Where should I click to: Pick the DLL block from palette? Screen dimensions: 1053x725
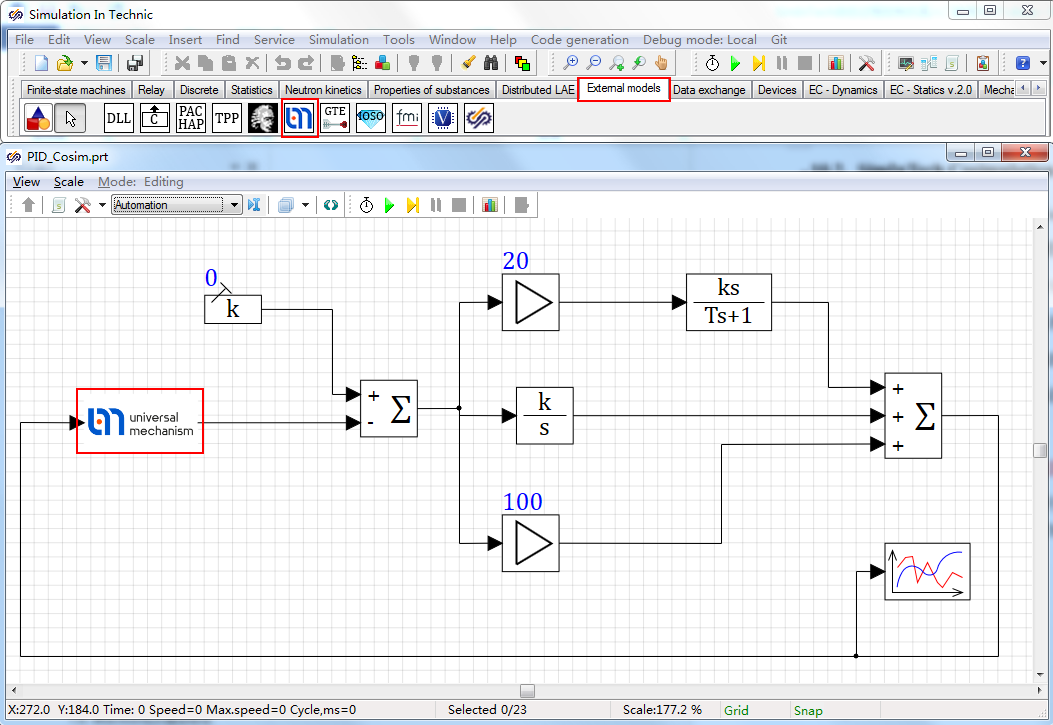pos(119,118)
